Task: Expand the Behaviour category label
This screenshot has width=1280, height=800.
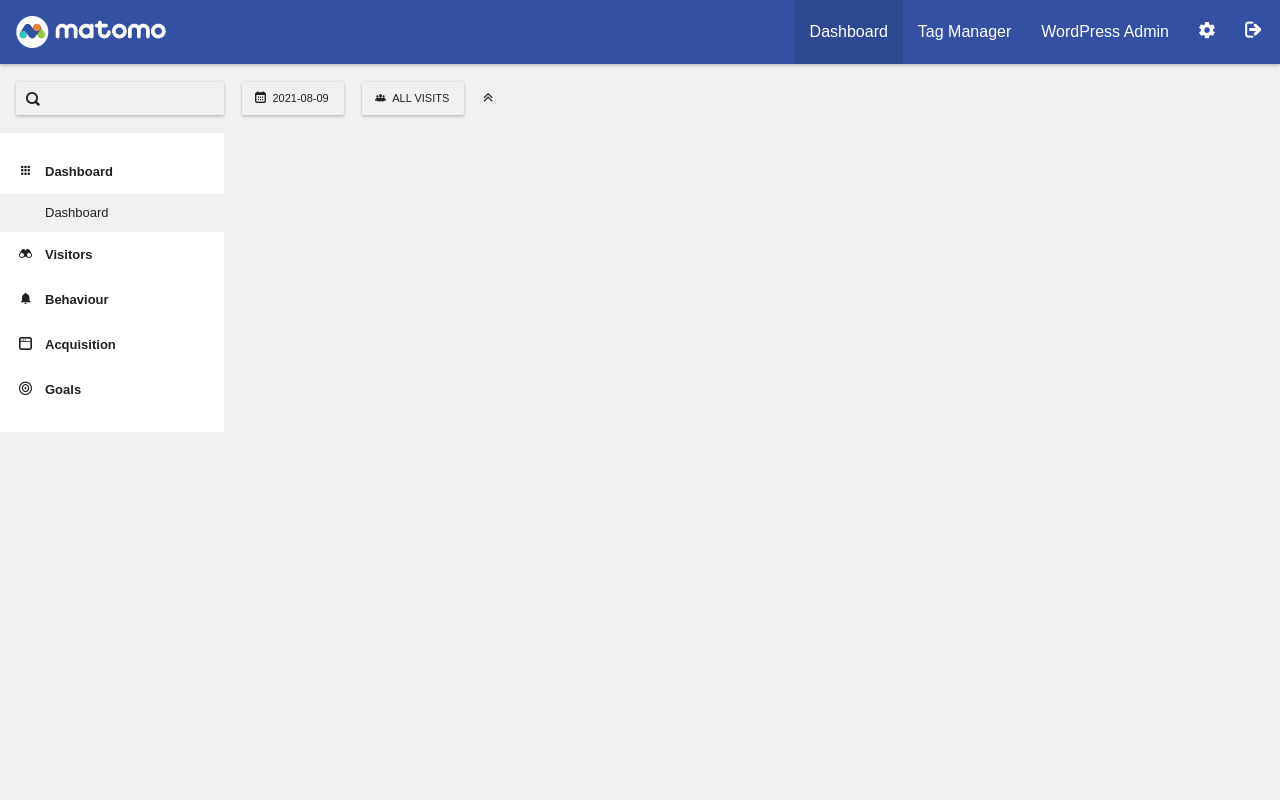Action: (x=77, y=300)
